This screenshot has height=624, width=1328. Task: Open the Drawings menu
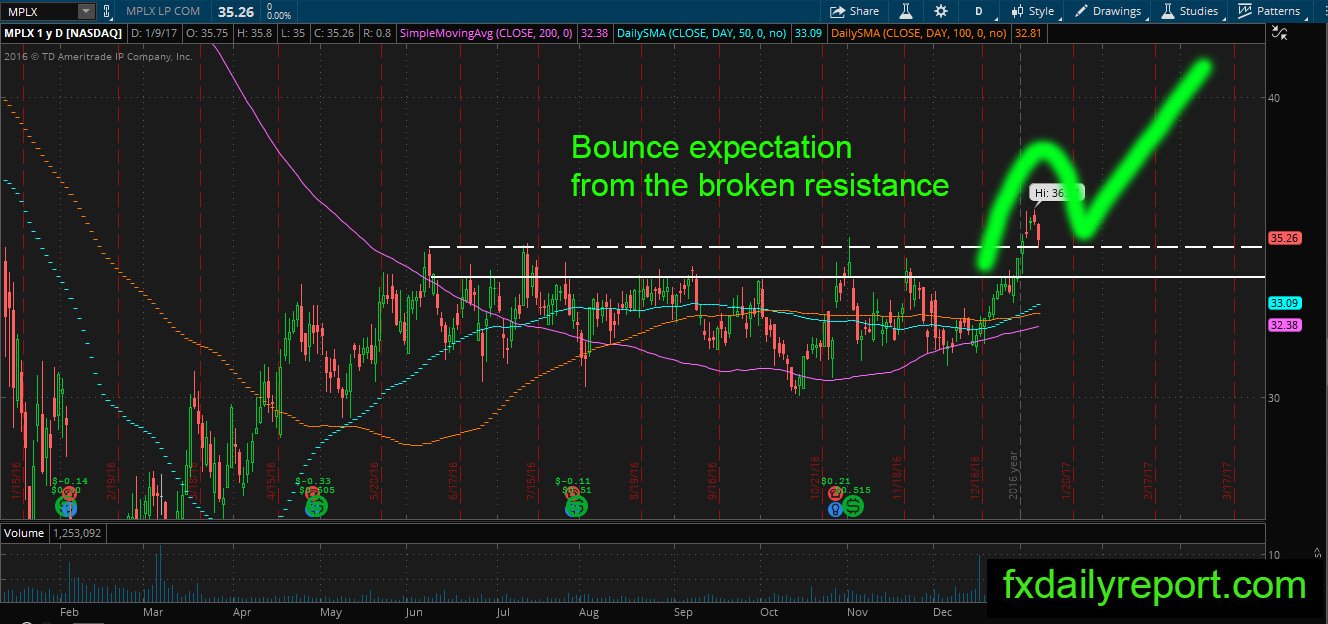1108,11
